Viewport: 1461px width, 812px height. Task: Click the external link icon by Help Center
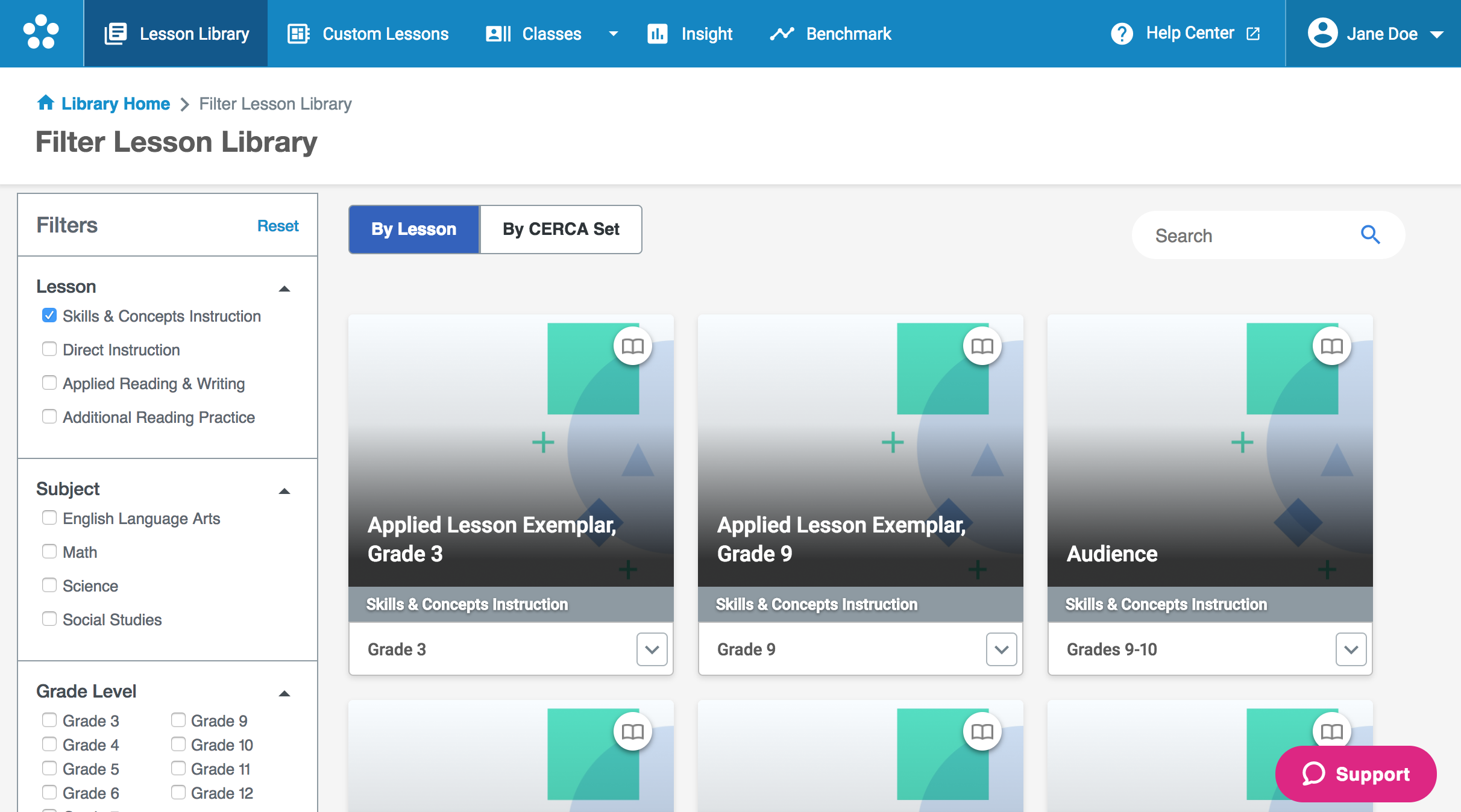[1253, 34]
